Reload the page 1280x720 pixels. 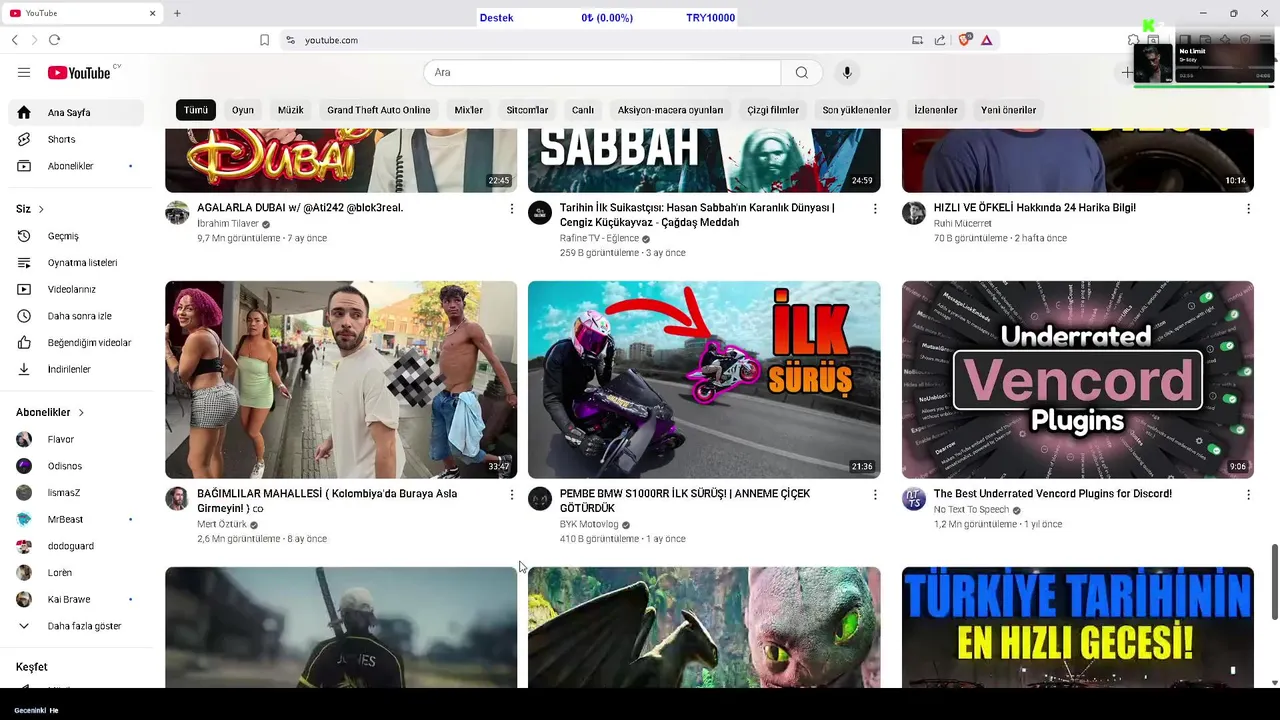(x=54, y=40)
